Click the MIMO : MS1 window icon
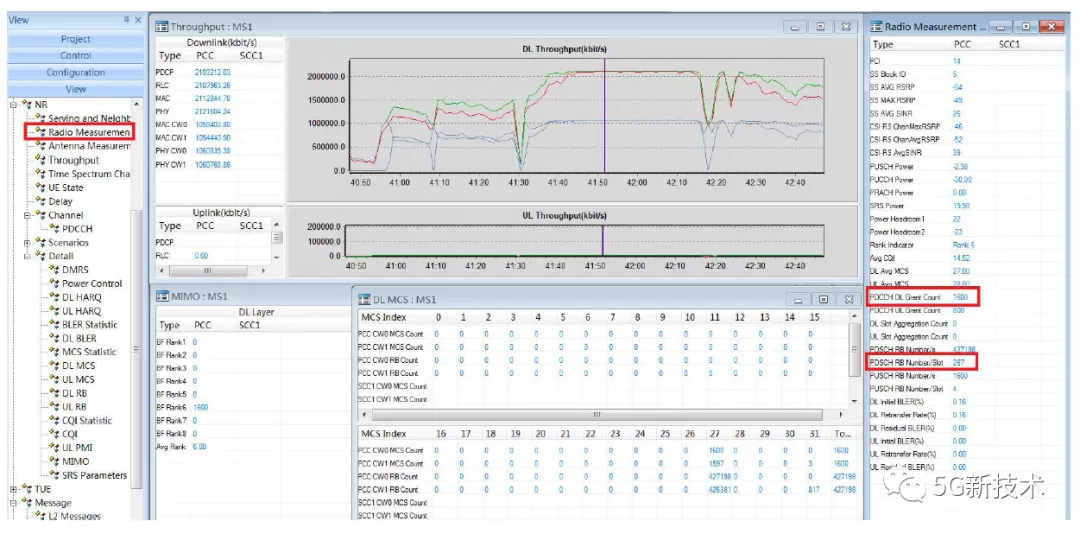Screen dimensions: 1080x534 tap(161, 296)
